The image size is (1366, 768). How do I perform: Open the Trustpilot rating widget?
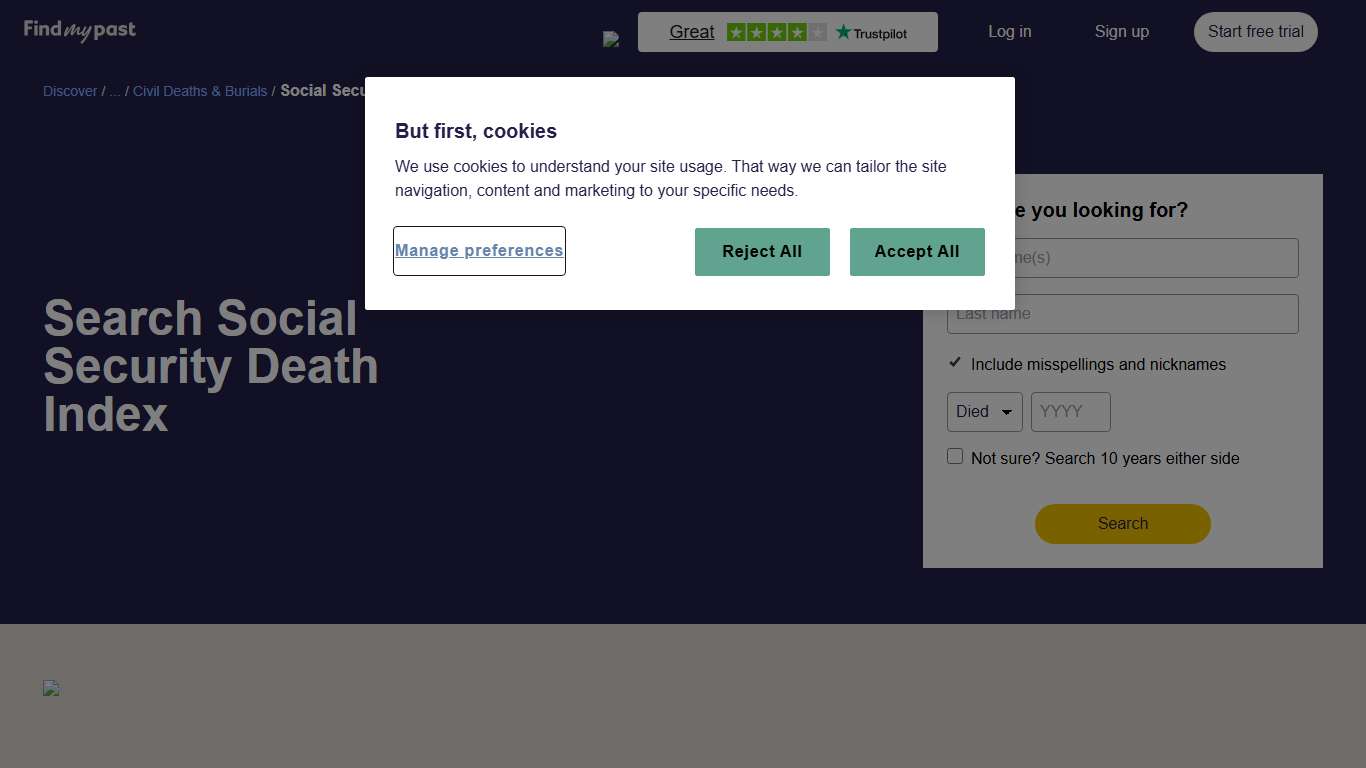(787, 31)
